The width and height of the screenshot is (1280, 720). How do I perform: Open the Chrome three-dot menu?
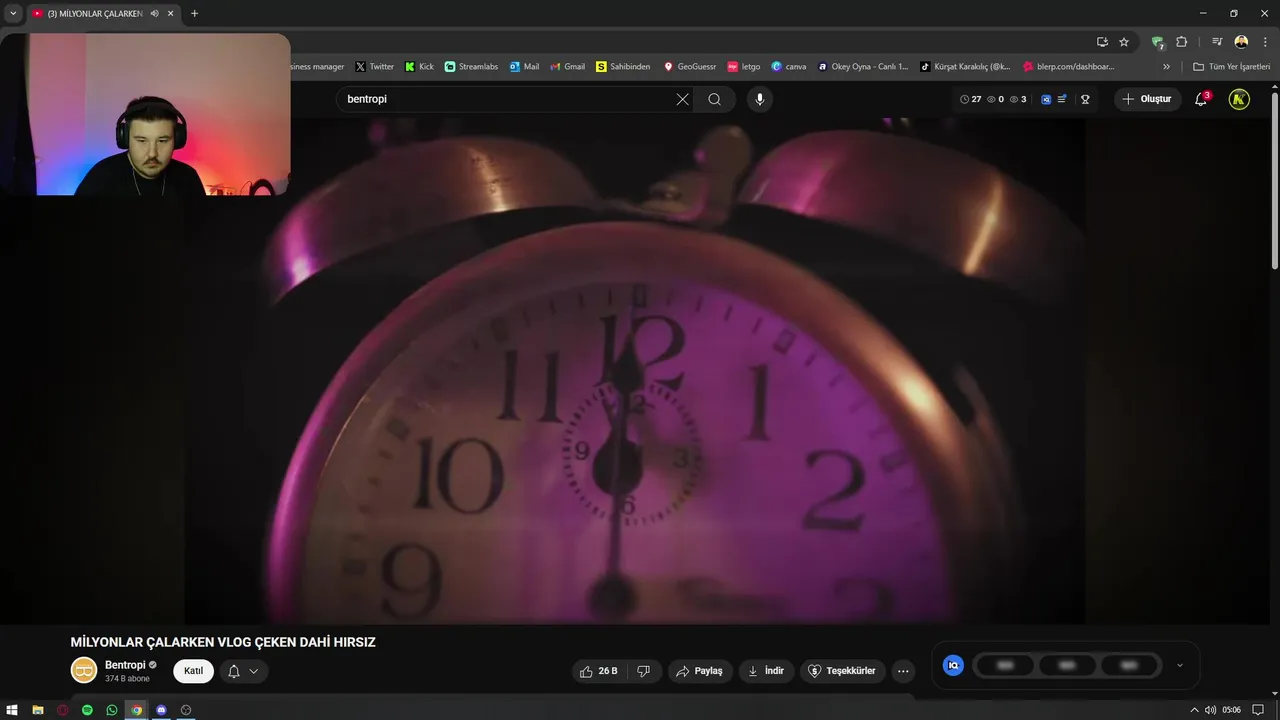1264,42
